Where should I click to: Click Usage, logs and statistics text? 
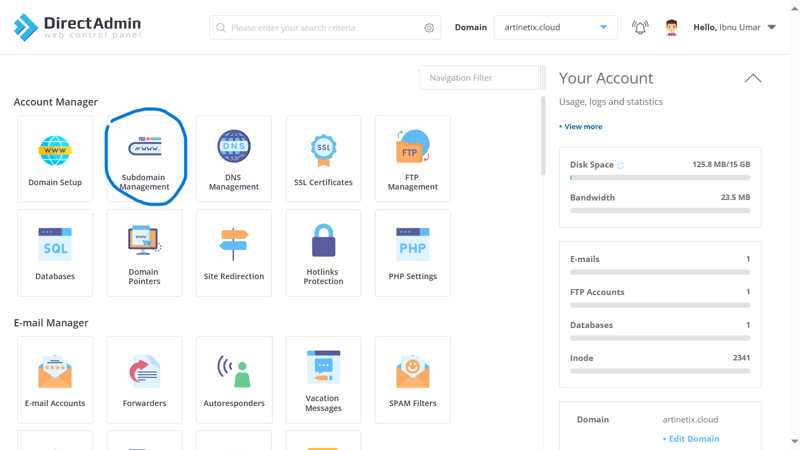click(x=611, y=102)
